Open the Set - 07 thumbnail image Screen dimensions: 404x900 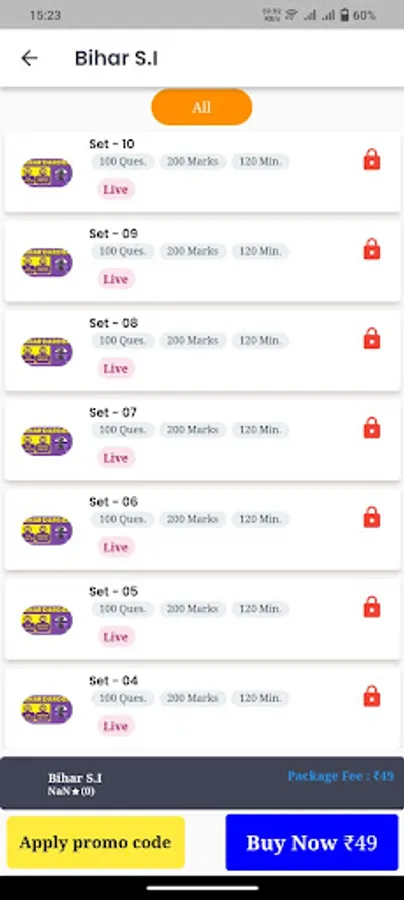point(47,441)
